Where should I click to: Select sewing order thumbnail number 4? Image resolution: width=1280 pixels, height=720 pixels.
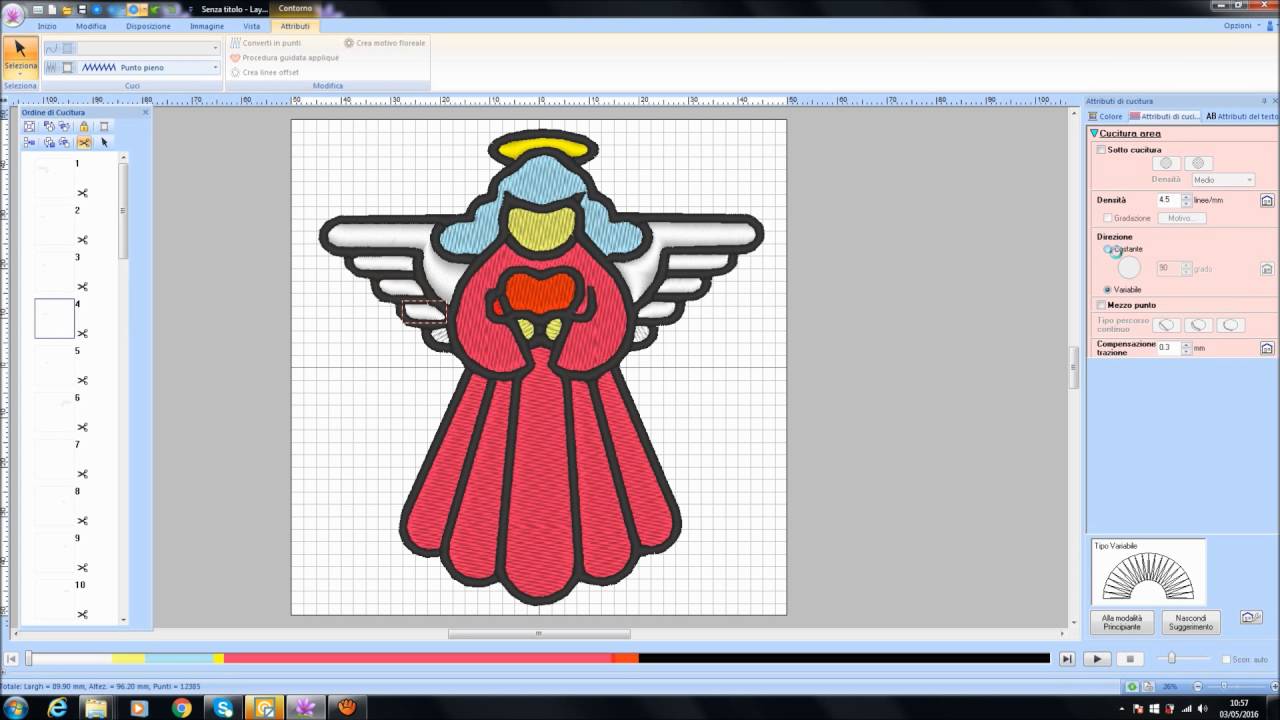click(54, 318)
